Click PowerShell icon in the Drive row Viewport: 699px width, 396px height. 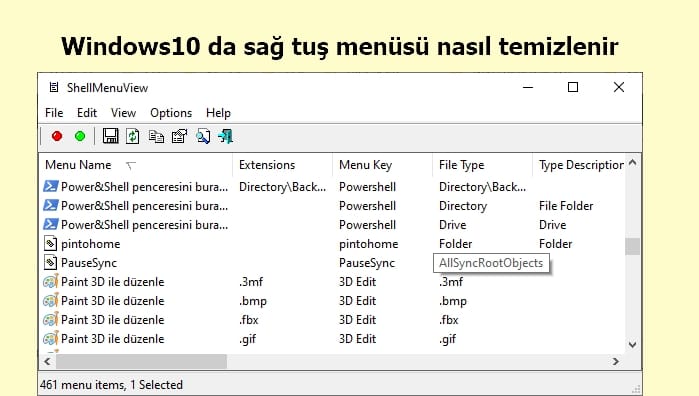click(51, 224)
